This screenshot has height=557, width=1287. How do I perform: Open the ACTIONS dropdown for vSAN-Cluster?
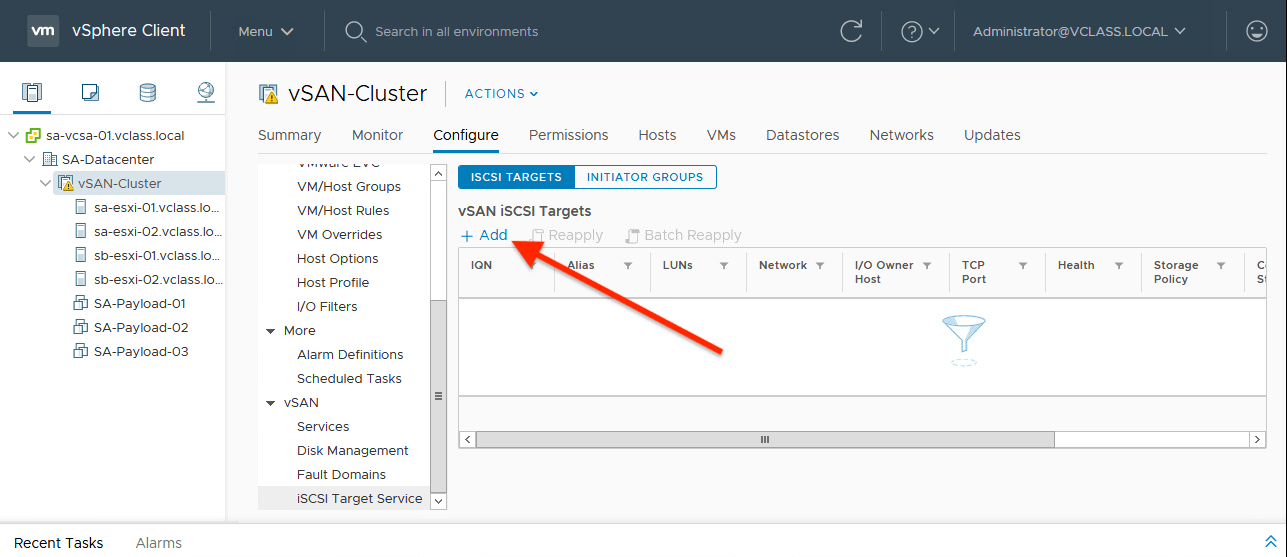[502, 93]
